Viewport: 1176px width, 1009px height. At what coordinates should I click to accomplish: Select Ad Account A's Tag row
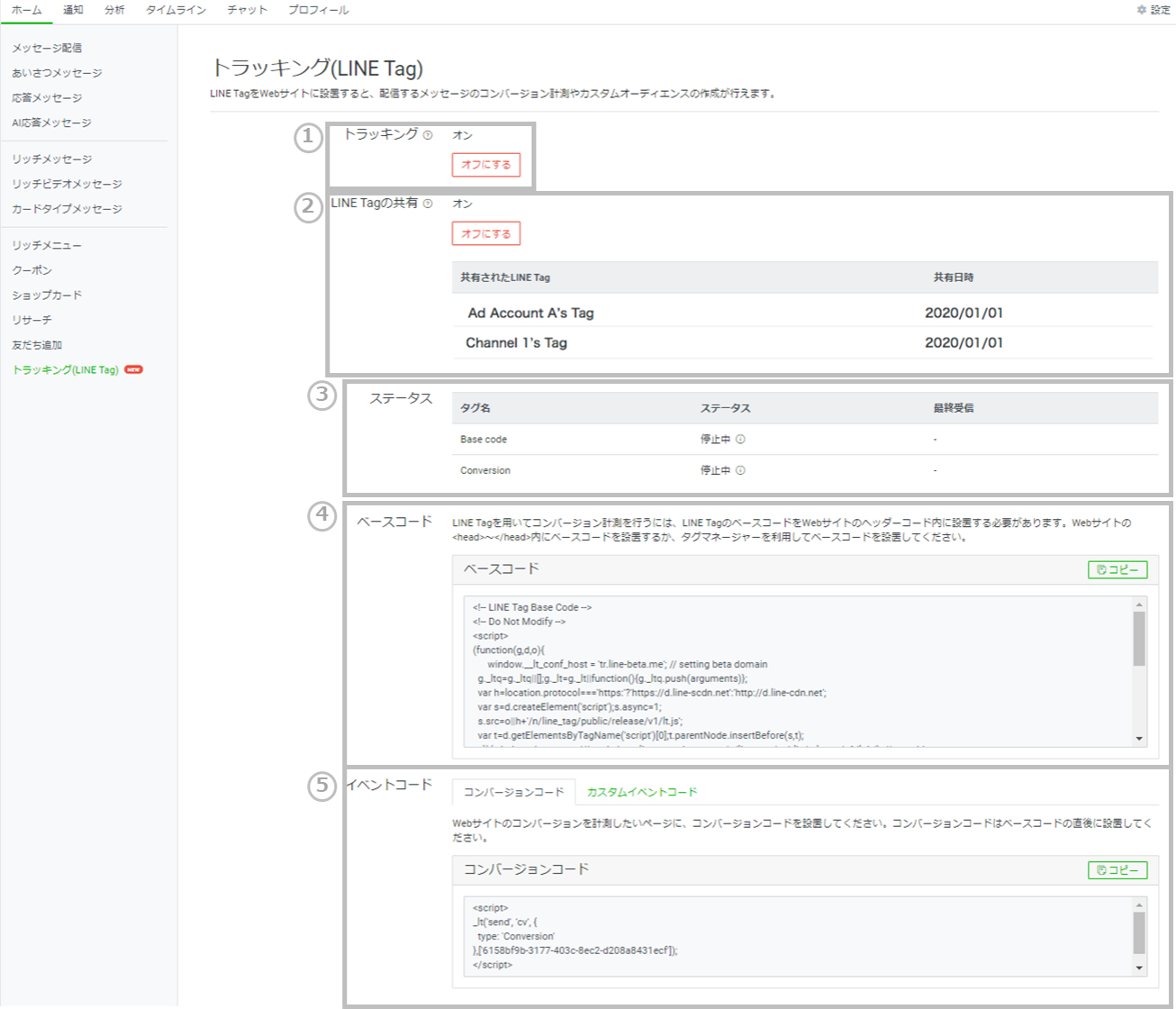[530, 313]
